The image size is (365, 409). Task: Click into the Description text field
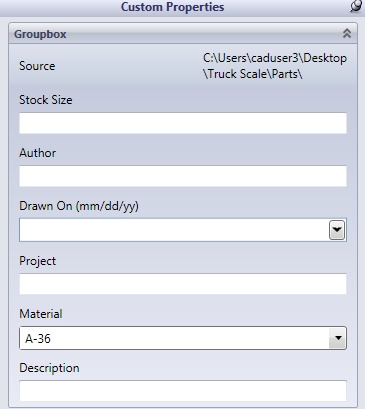pos(183,391)
